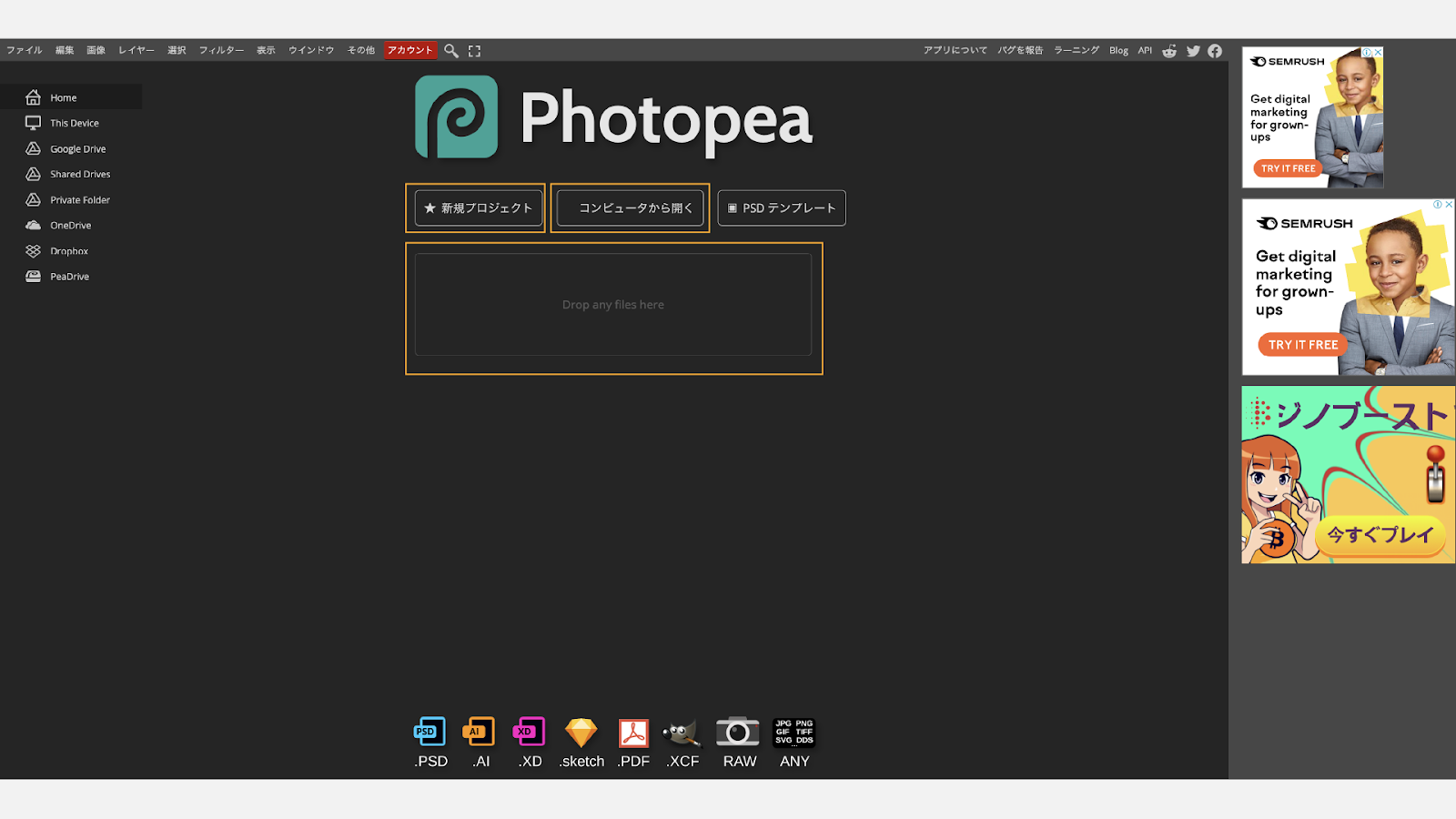Open the バグを報告 link

[1020, 51]
